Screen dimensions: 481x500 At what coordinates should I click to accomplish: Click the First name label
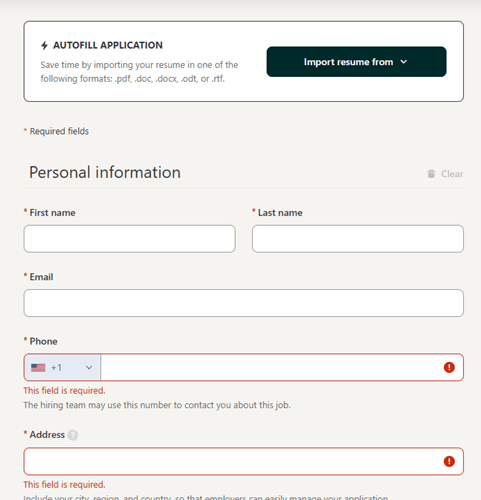click(52, 213)
